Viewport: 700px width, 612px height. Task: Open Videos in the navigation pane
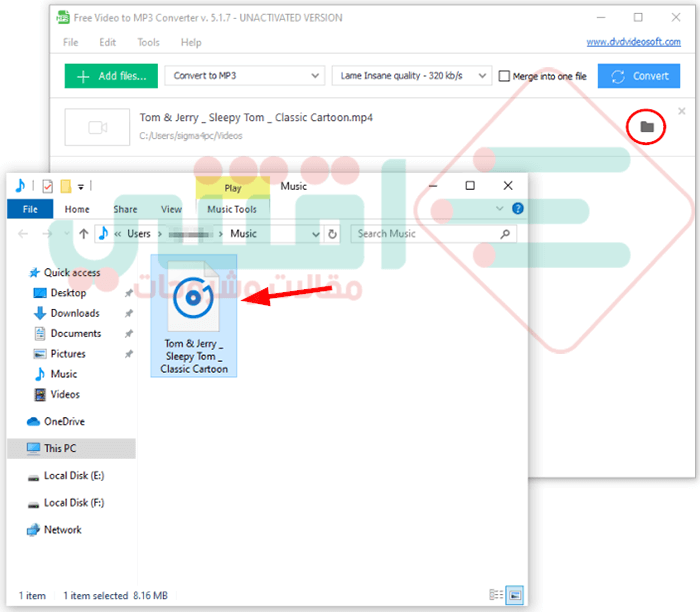[65, 395]
